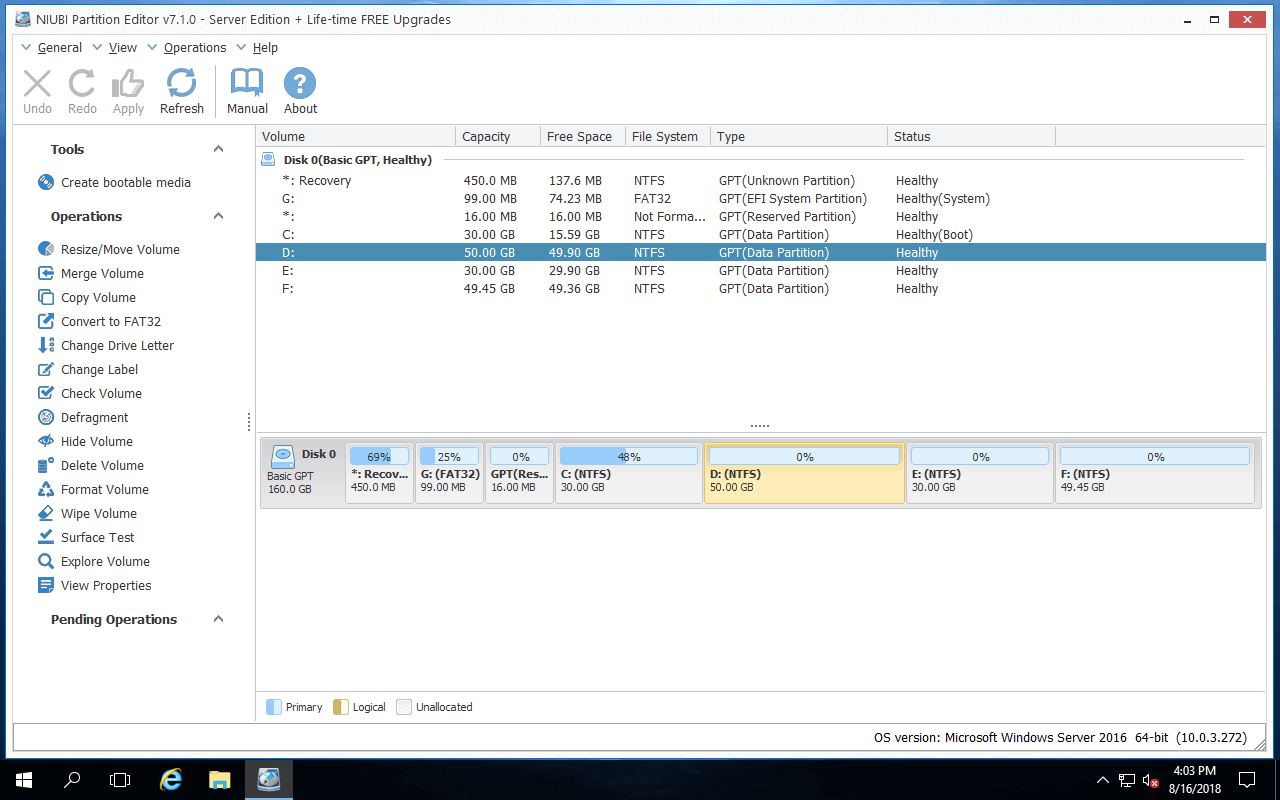The height and width of the screenshot is (800, 1280).
Task: Collapse the Operations panel
Action: [218, 216]
